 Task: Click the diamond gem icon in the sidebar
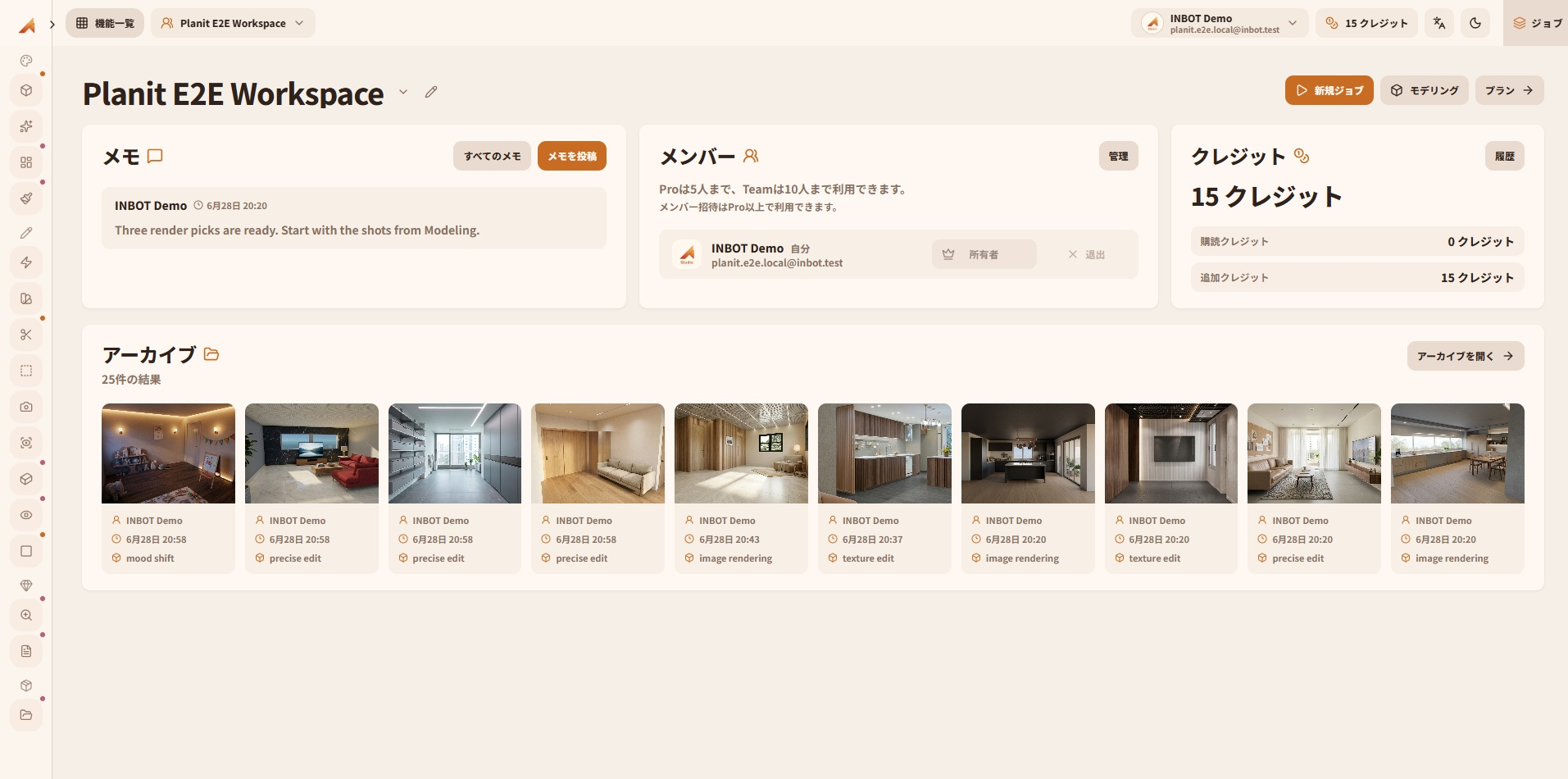(x=26, y=585)
